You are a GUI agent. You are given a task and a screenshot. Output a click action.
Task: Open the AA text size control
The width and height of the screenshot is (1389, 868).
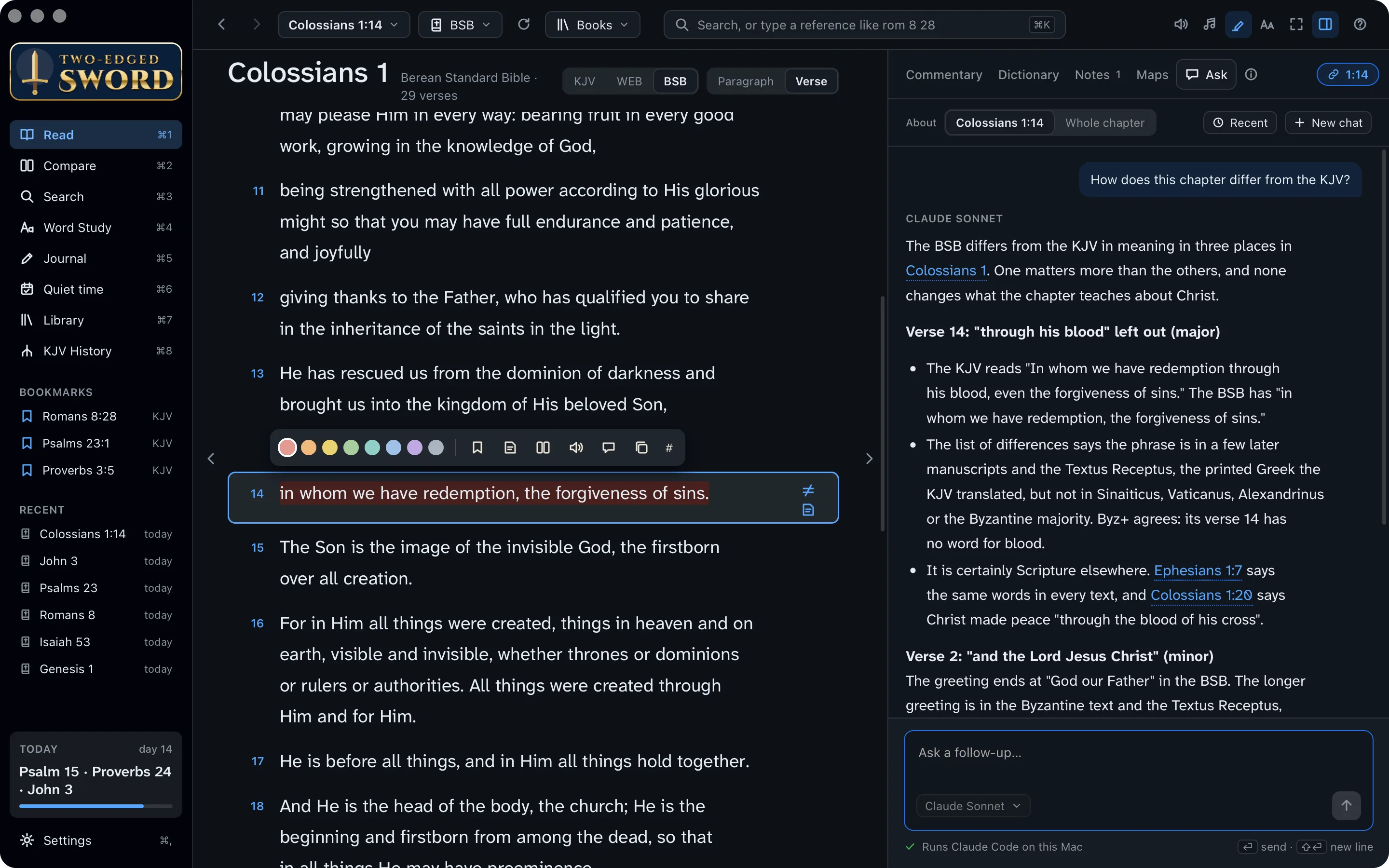[x=1267, y=25]
